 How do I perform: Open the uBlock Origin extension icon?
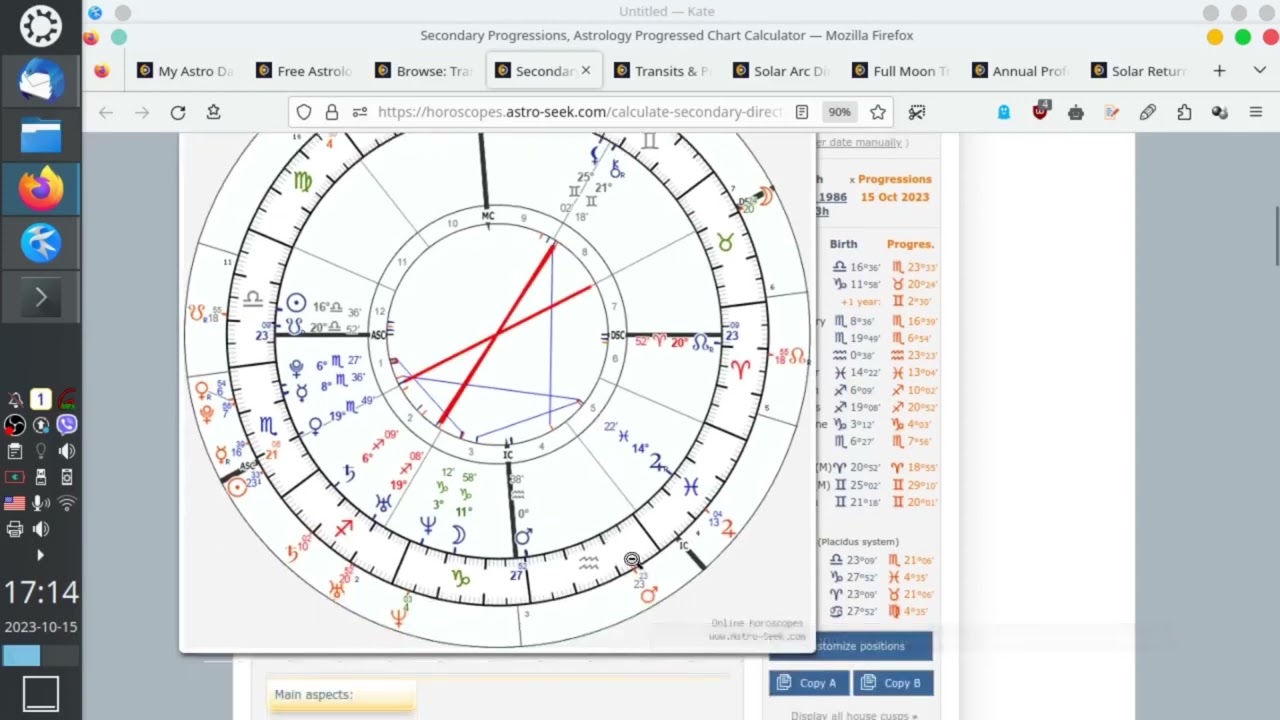click(x=1040, y=112)
